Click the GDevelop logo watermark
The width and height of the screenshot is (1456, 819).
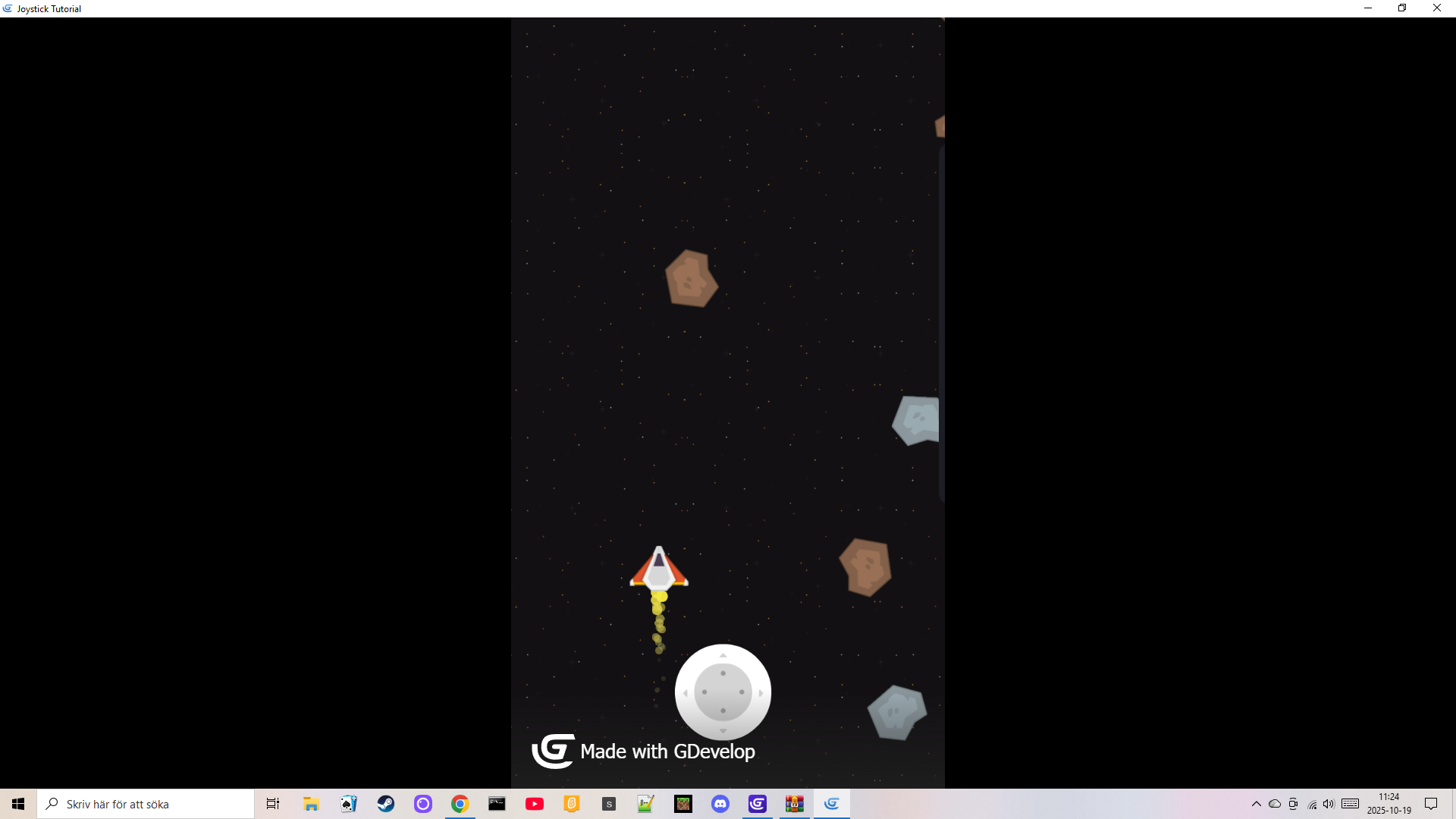[x=553, y=751]
